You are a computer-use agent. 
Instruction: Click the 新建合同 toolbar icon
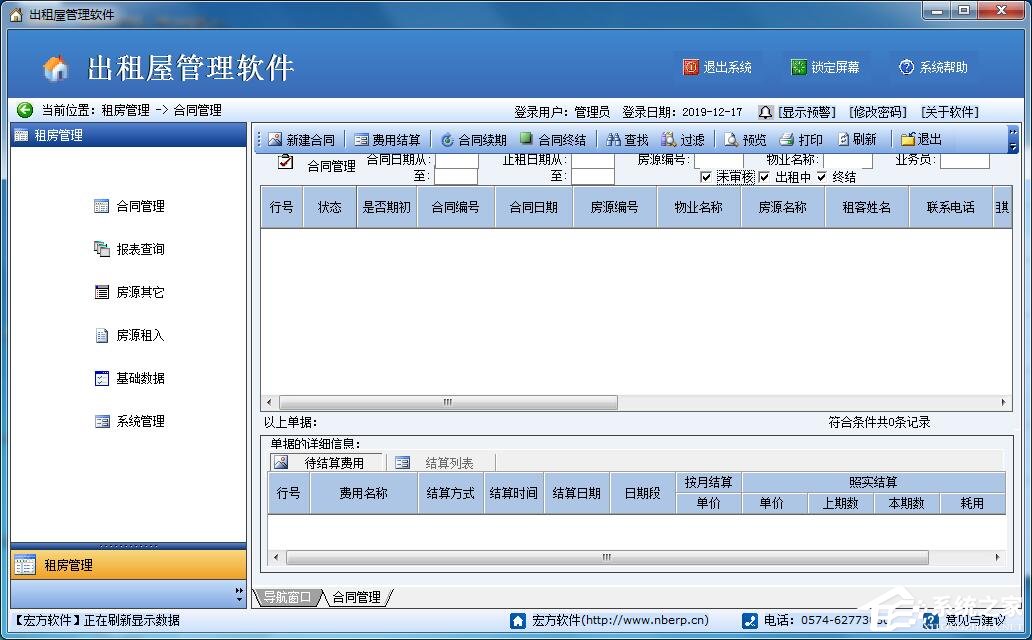pyautogui.click(x=275, y=140)
